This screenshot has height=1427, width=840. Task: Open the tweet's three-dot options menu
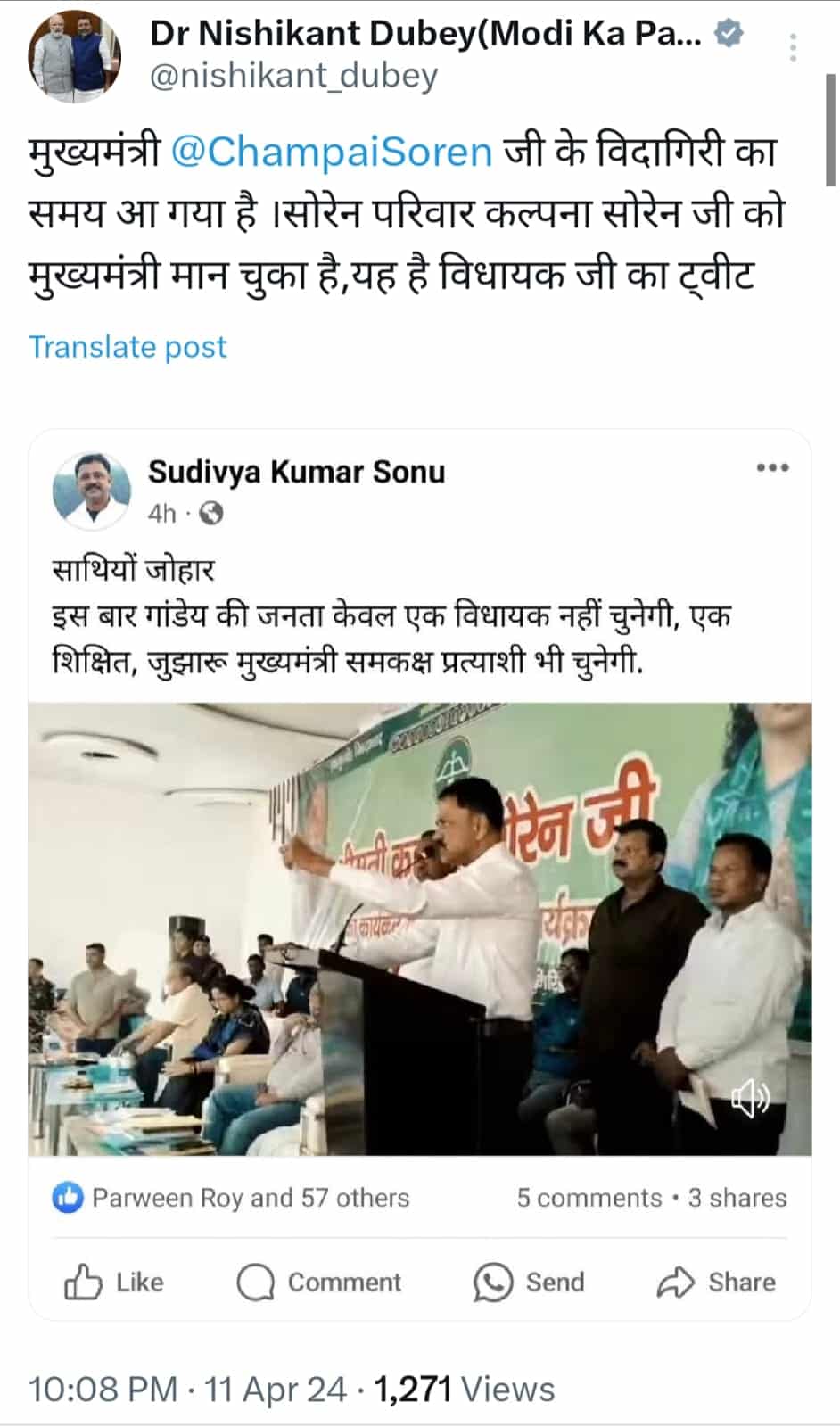[793, 46]
